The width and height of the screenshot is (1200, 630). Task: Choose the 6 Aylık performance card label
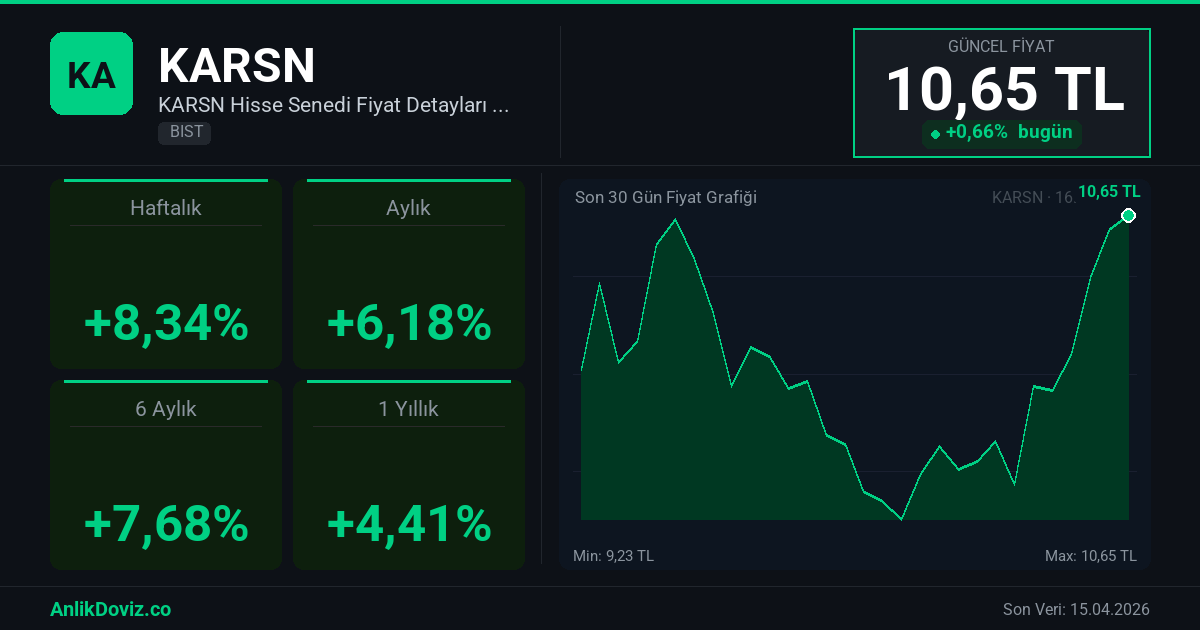pyautogui.click(x=166, y=409)
